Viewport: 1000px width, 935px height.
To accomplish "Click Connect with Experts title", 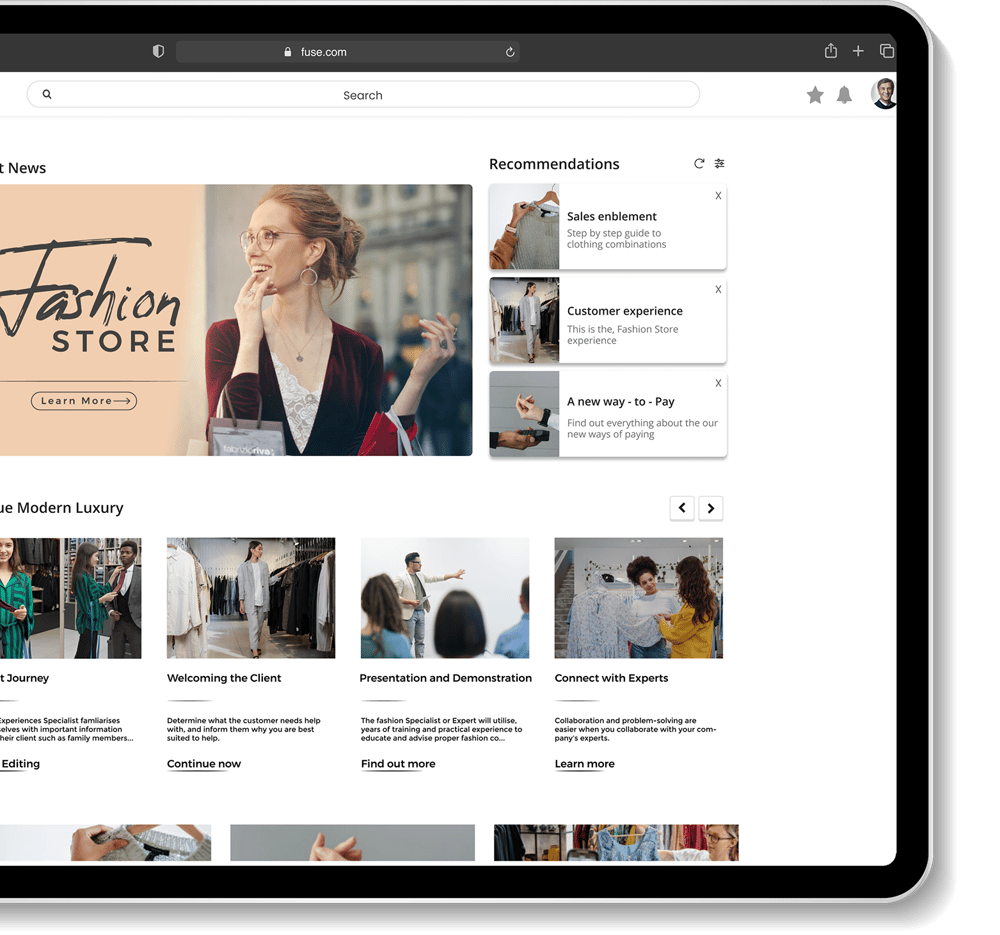I will pos(611,678).
